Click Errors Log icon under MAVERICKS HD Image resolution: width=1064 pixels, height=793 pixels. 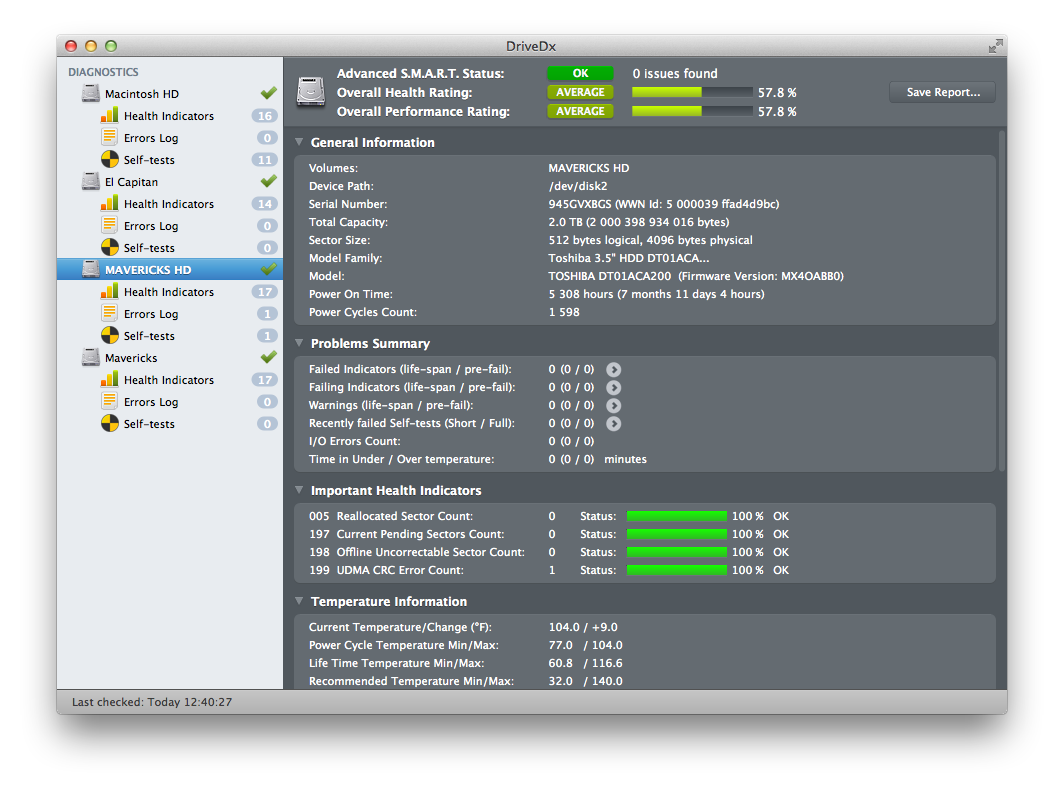coord(109,313)
